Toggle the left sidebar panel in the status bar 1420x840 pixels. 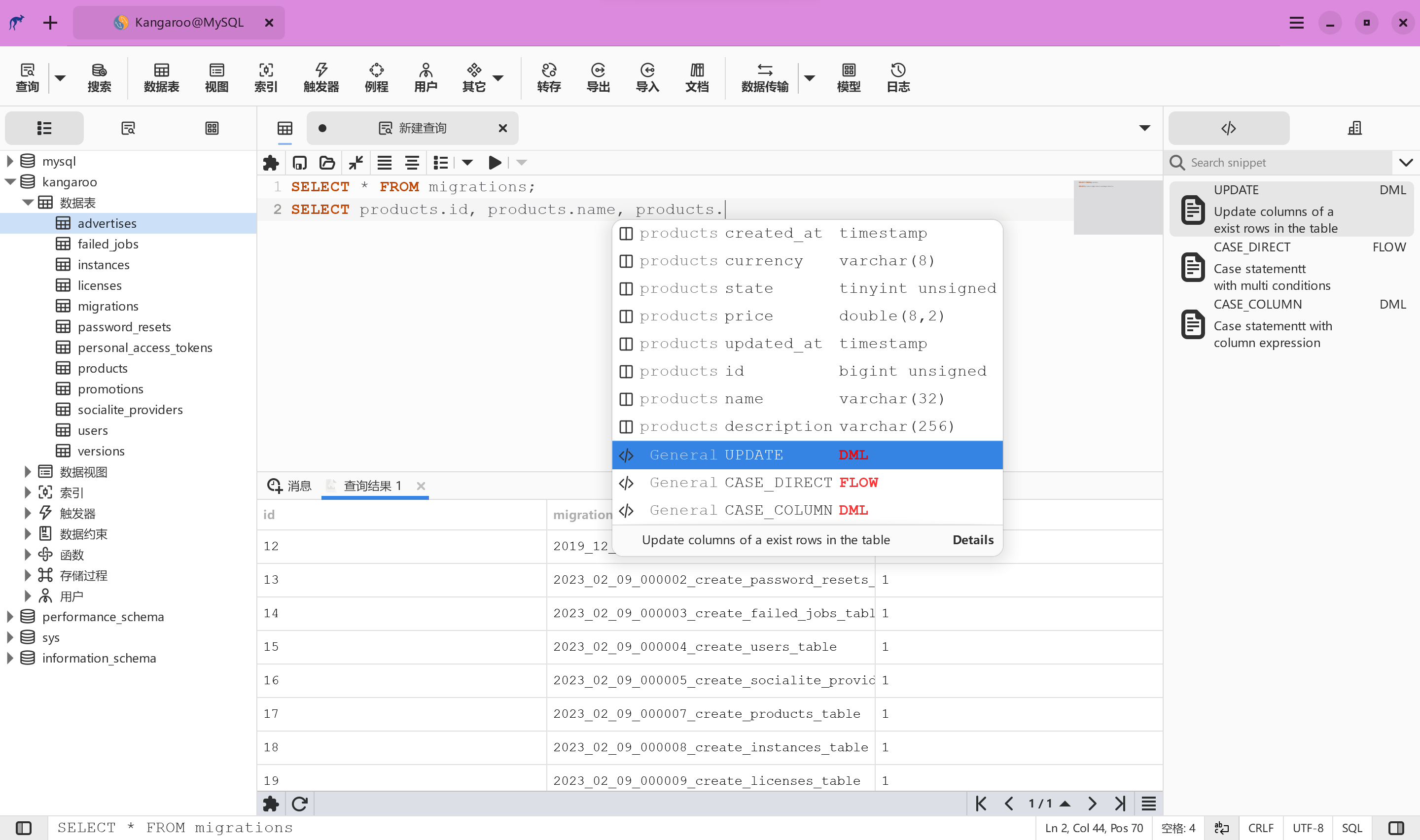tap(24, 828)
